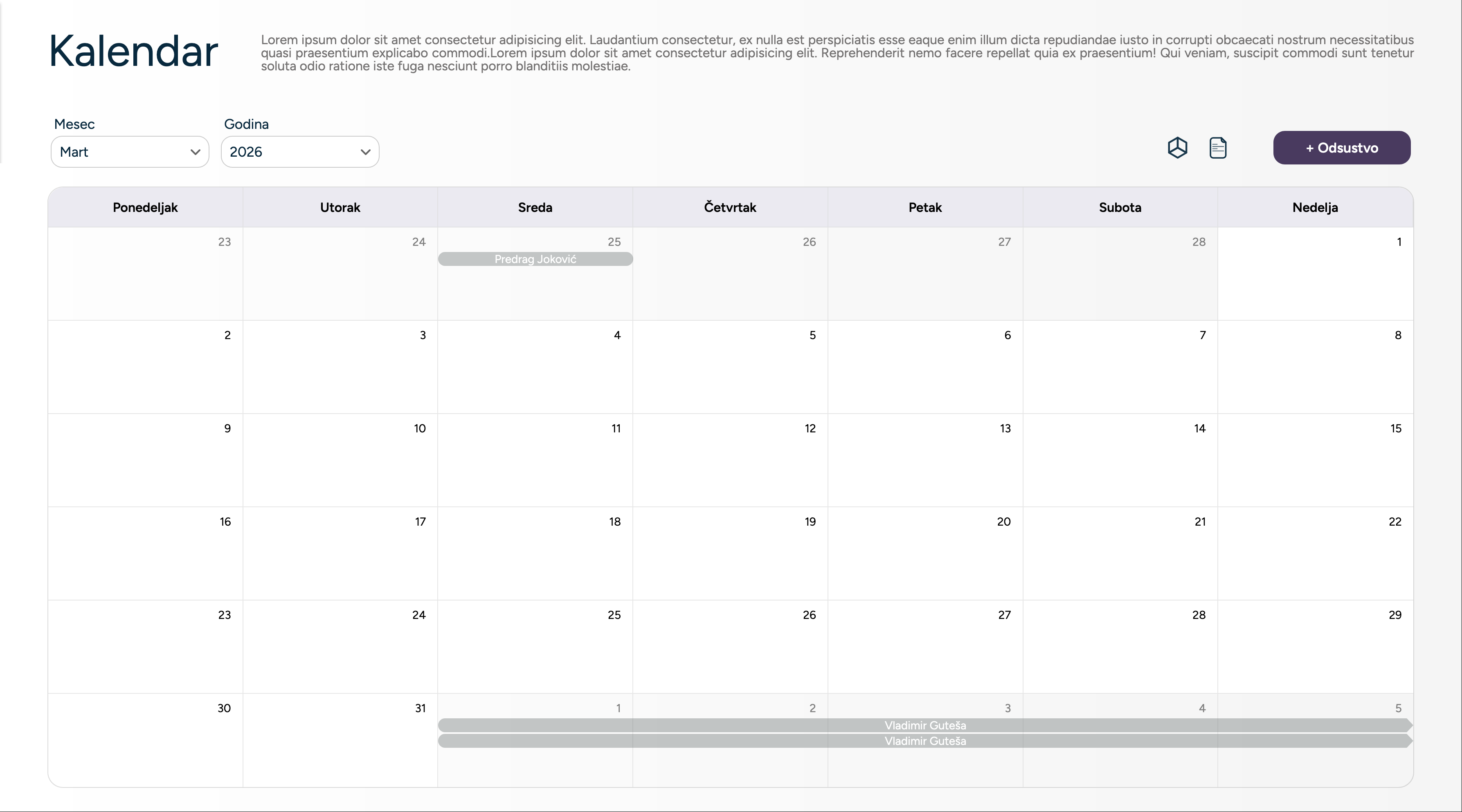Screen dimensions: 1462x812
Task: Click the Četvrtak column header
Action: (x=730, y=207)
